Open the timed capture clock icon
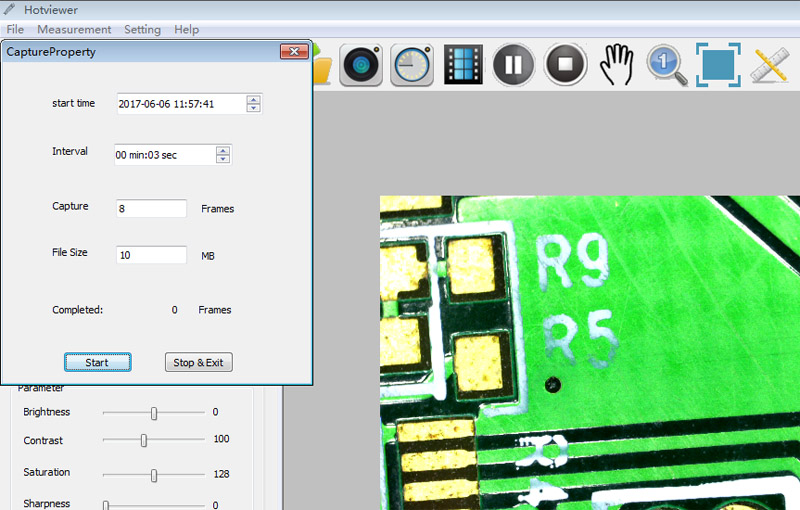Screen dimensions: 800x510 [411, 66]
